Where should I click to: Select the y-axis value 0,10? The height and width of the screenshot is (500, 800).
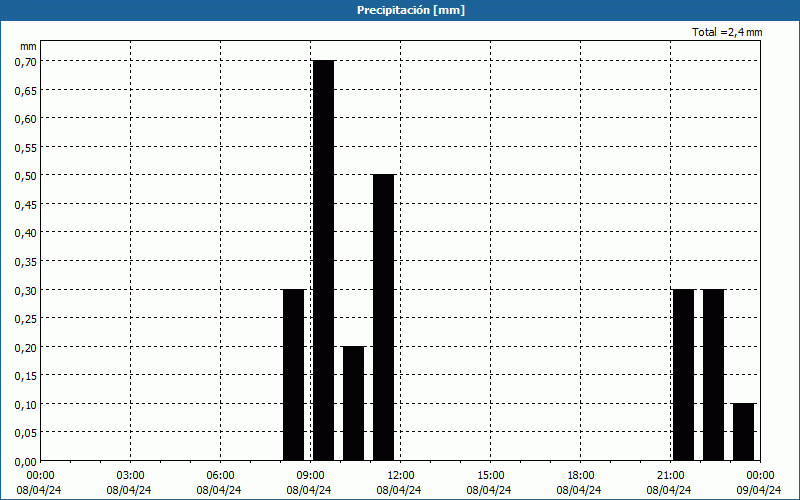26,405
